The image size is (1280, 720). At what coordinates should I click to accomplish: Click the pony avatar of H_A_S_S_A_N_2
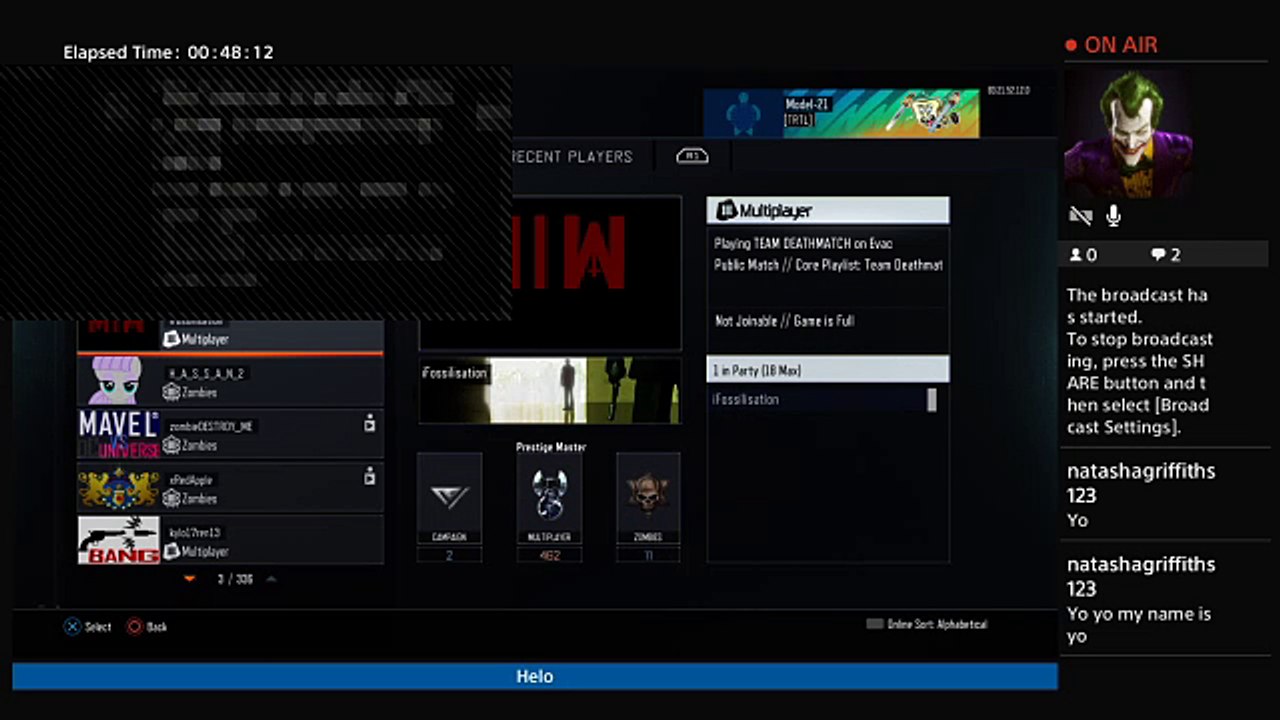[x=119, y=381]
